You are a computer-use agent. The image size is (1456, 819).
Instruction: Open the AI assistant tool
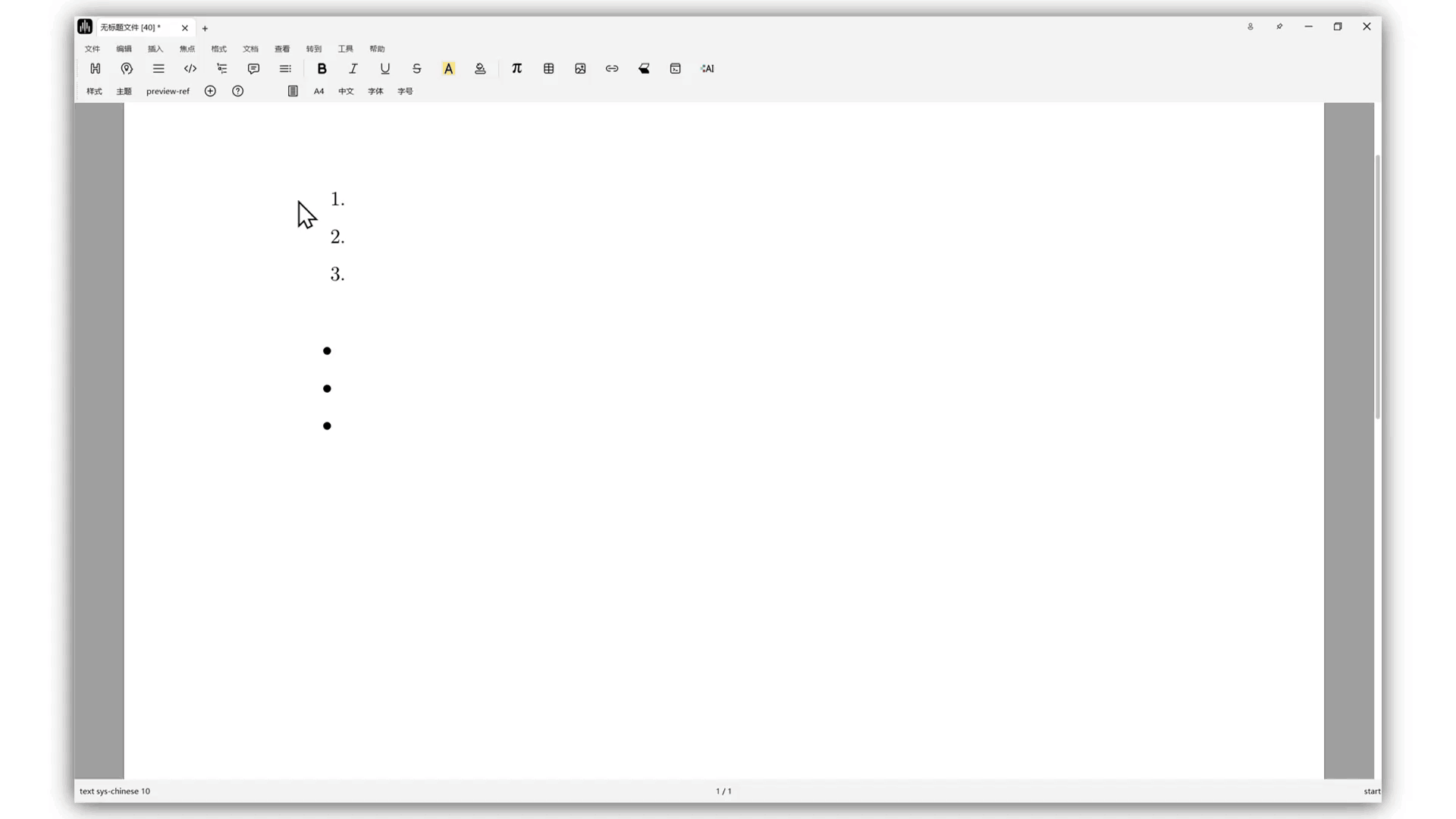pos(708,68)
